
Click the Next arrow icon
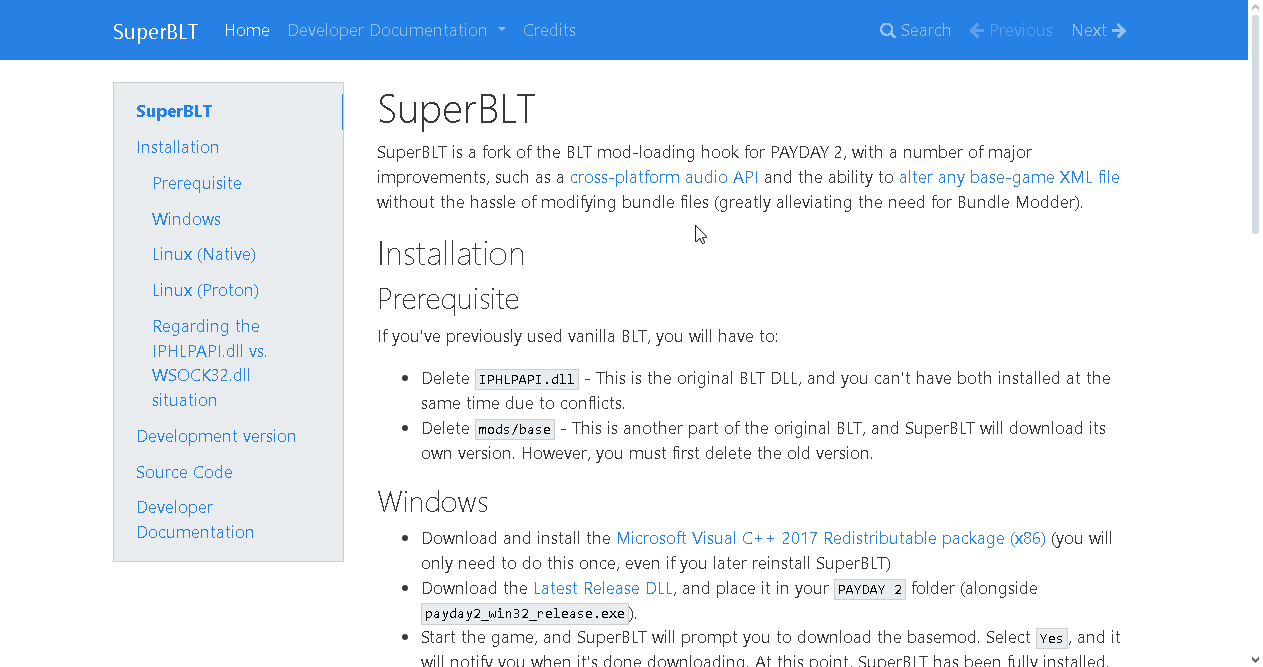[x=1119, y=31]
